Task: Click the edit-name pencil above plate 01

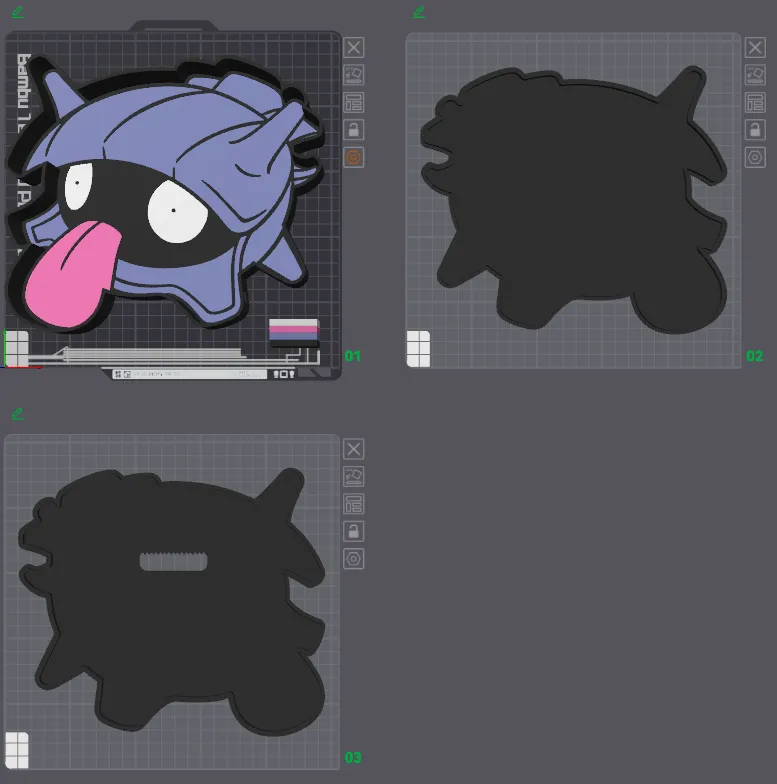Action: (x=18, y=12)
